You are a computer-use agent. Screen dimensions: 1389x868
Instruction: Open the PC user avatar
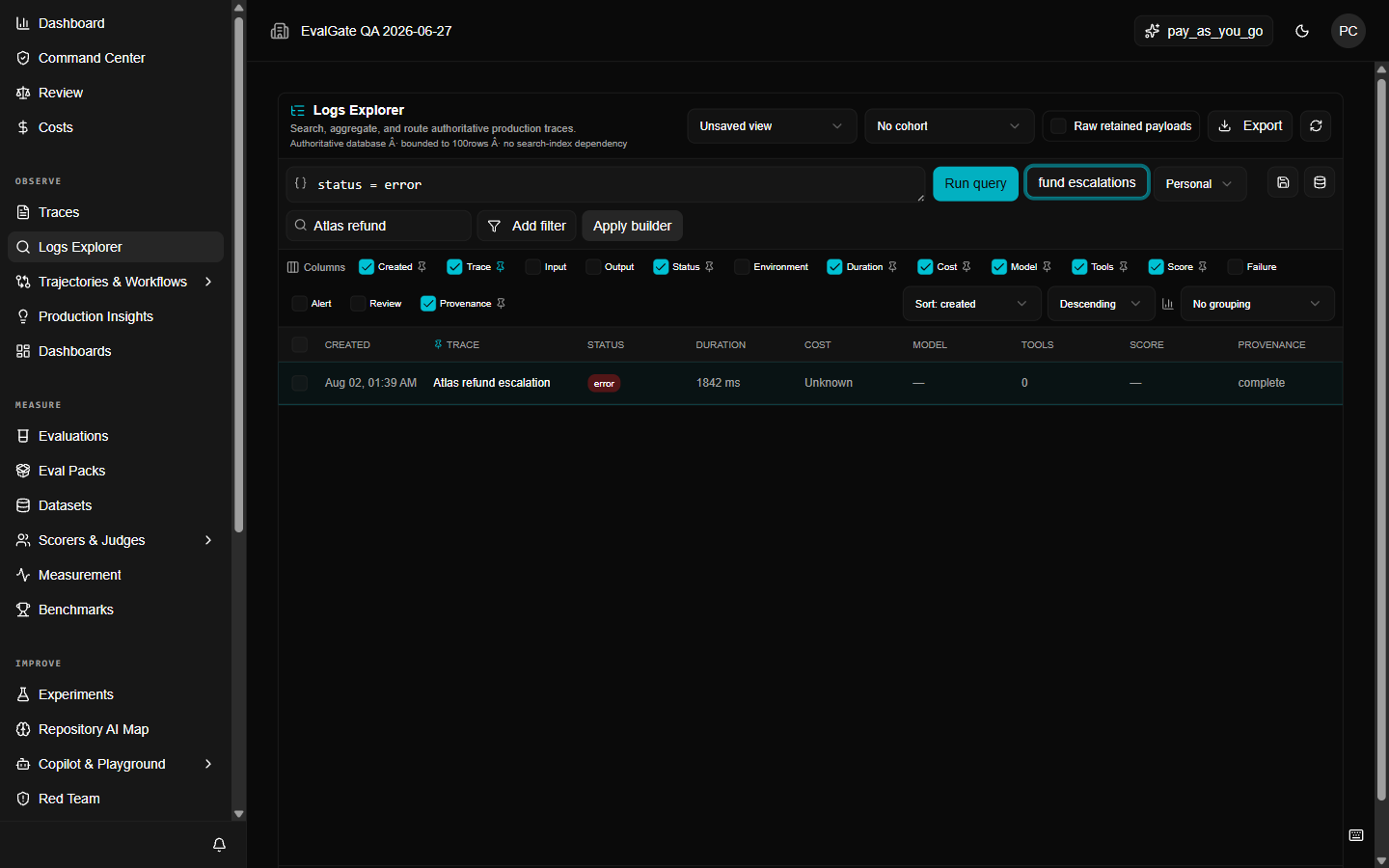(1348, 31)
